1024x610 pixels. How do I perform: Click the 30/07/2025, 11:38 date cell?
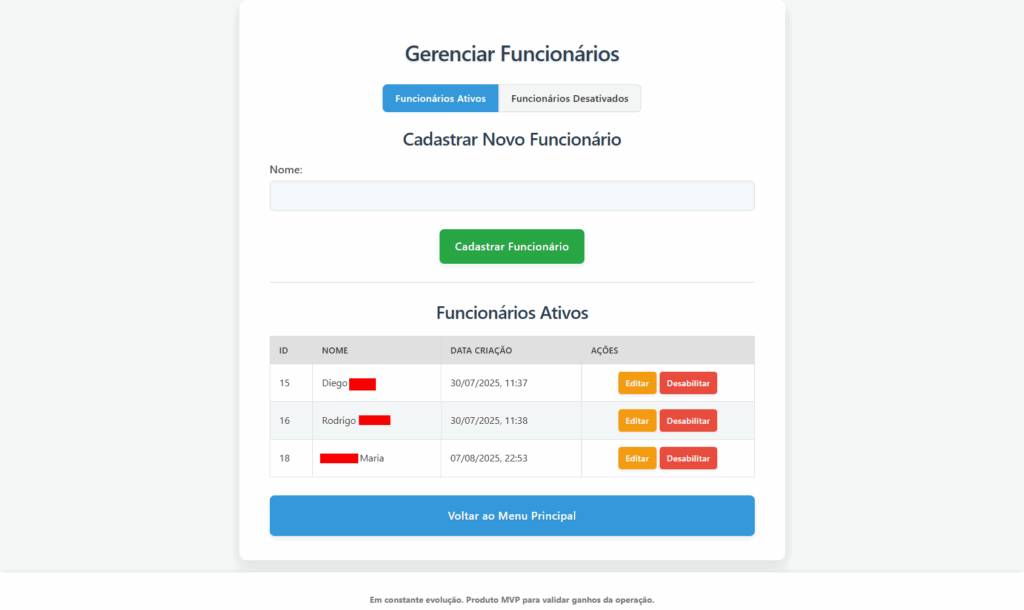tap(489, 421)
